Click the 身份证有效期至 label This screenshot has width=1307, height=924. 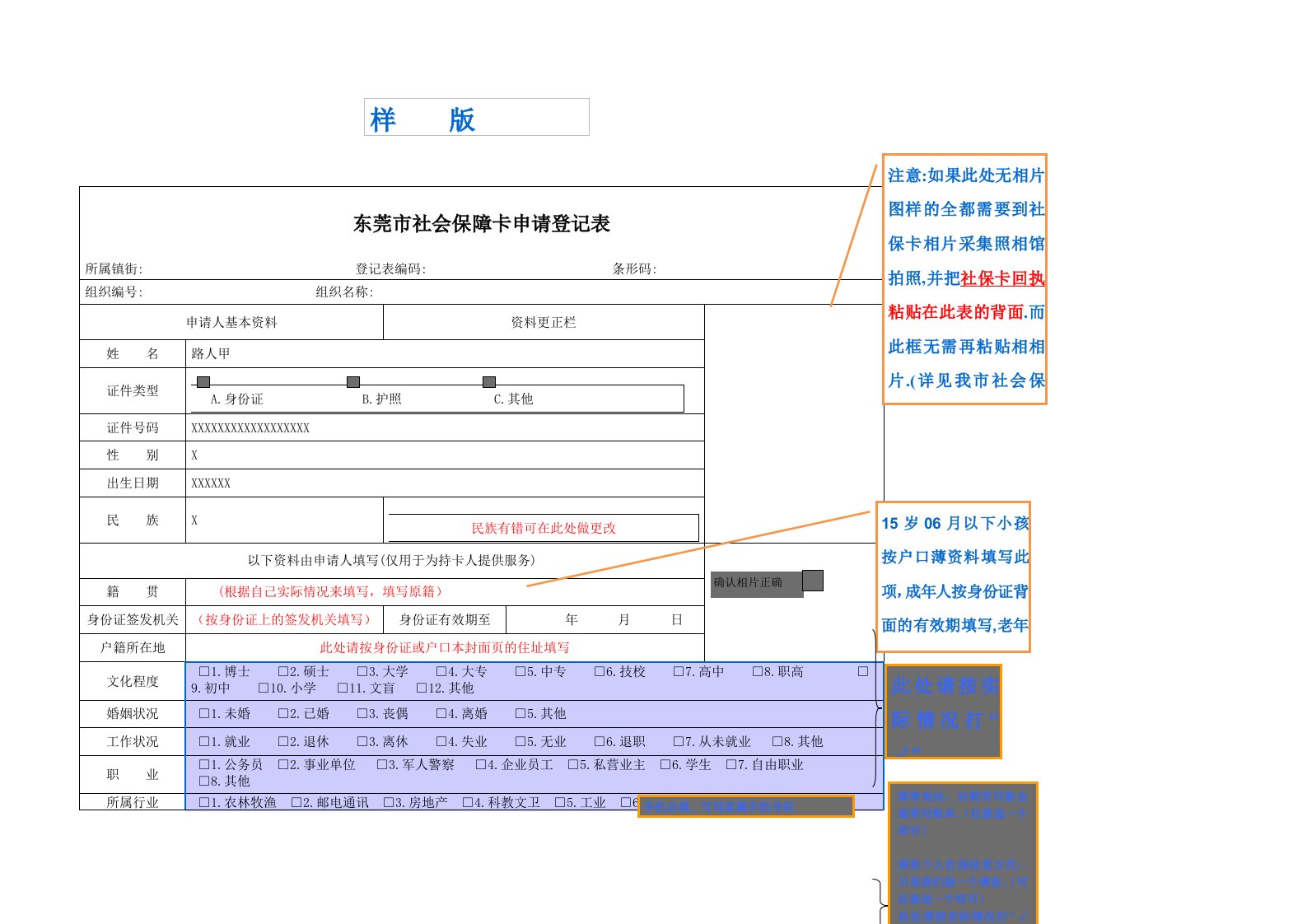445,620
